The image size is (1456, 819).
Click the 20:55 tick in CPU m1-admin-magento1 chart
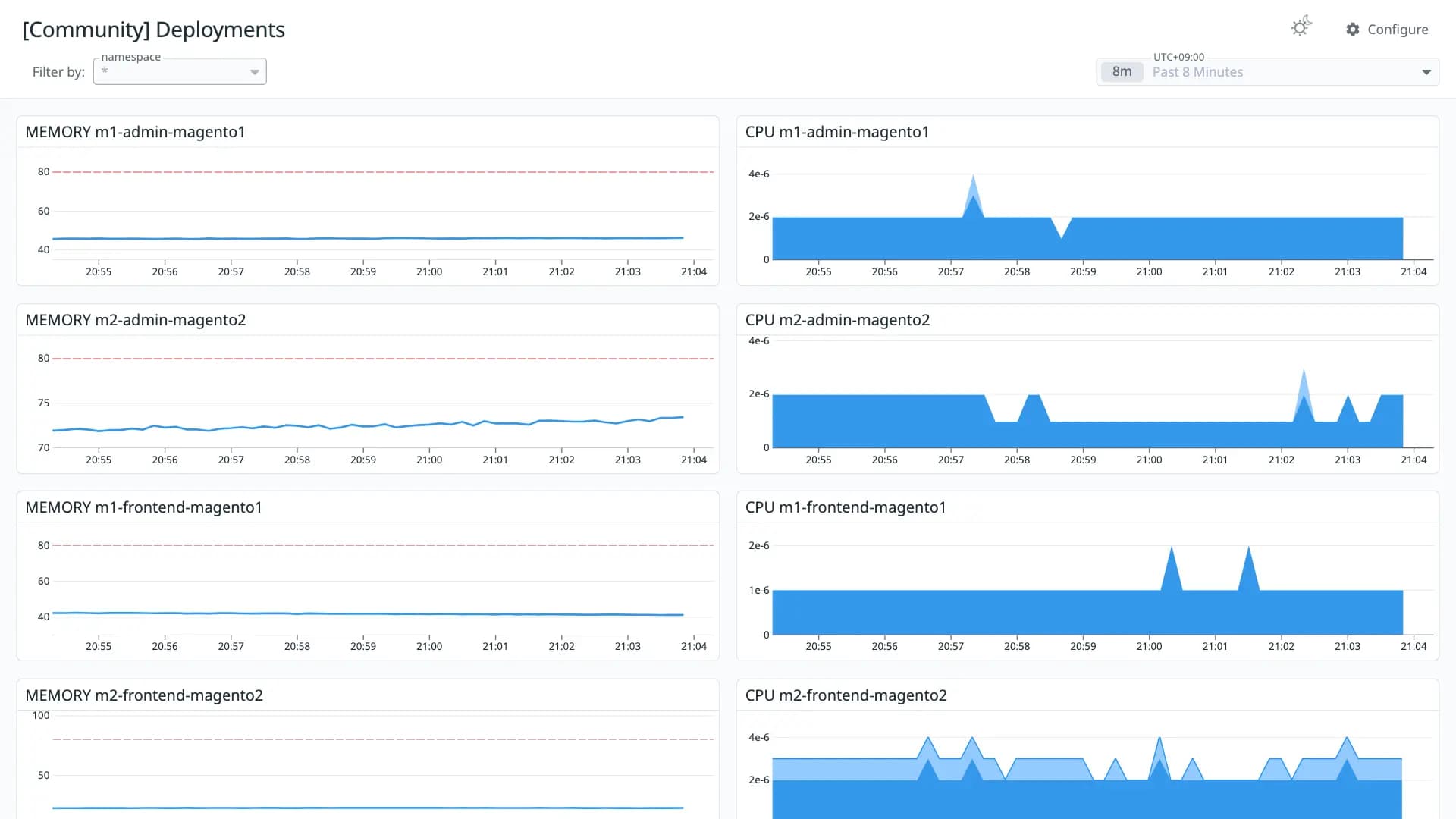point(818,271)
